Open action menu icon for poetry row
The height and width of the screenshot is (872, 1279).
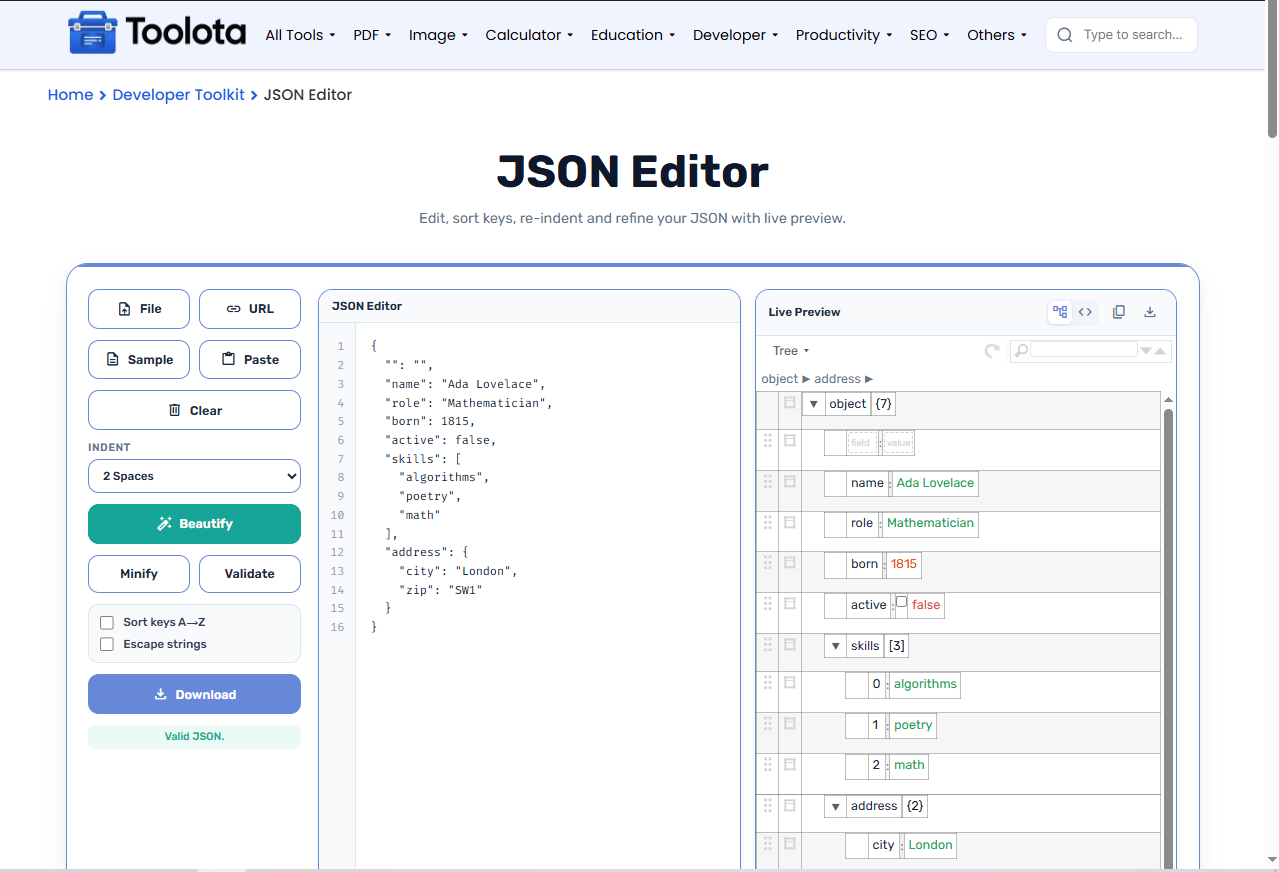(790, 723)
